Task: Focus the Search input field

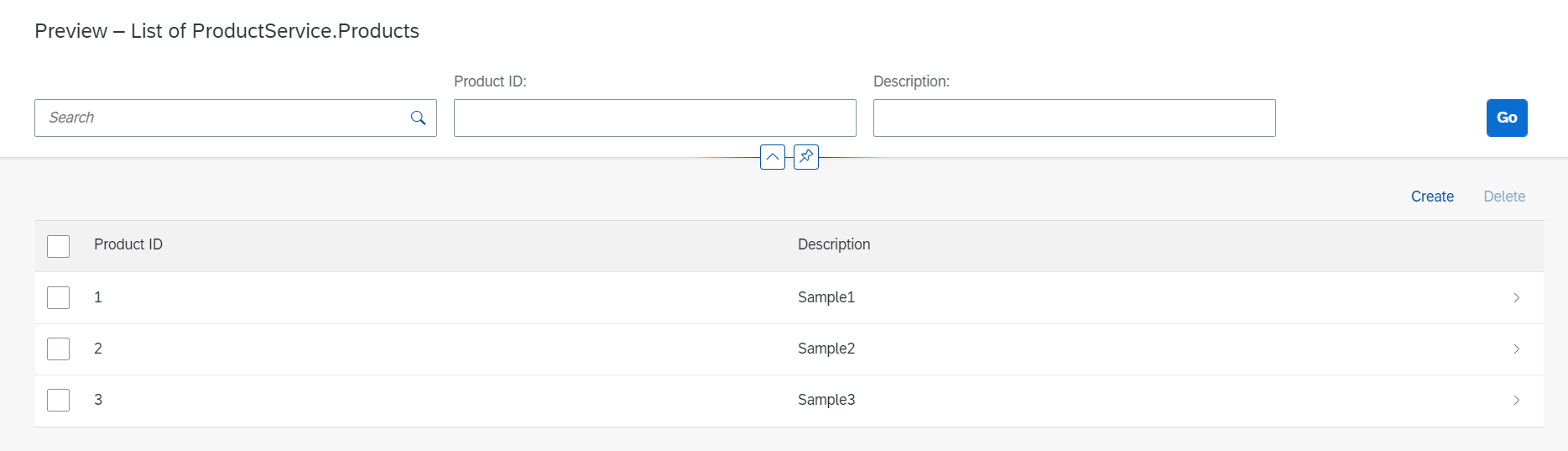Action: click(x=222, y=118)
